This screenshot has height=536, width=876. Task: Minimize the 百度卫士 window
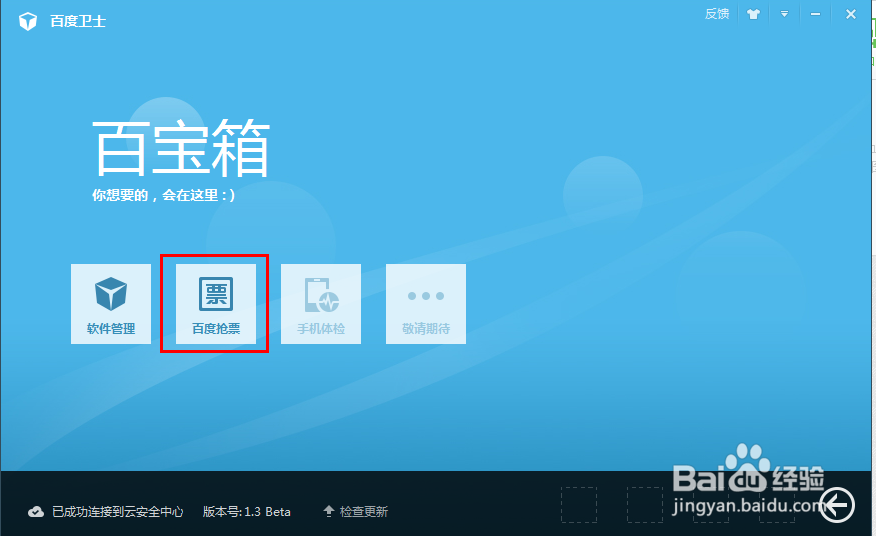816,14
